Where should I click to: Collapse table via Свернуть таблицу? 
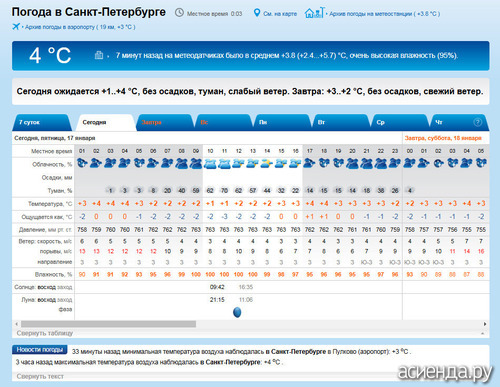pyautogui.click(x=45, y=333)
